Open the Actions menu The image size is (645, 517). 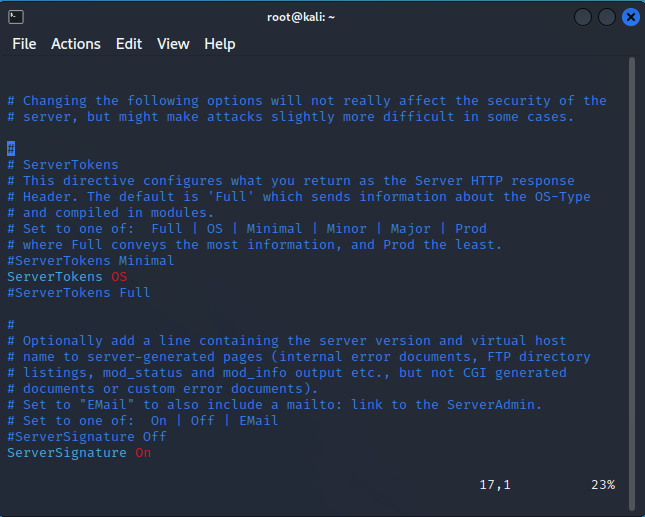[x=76, y=44]
